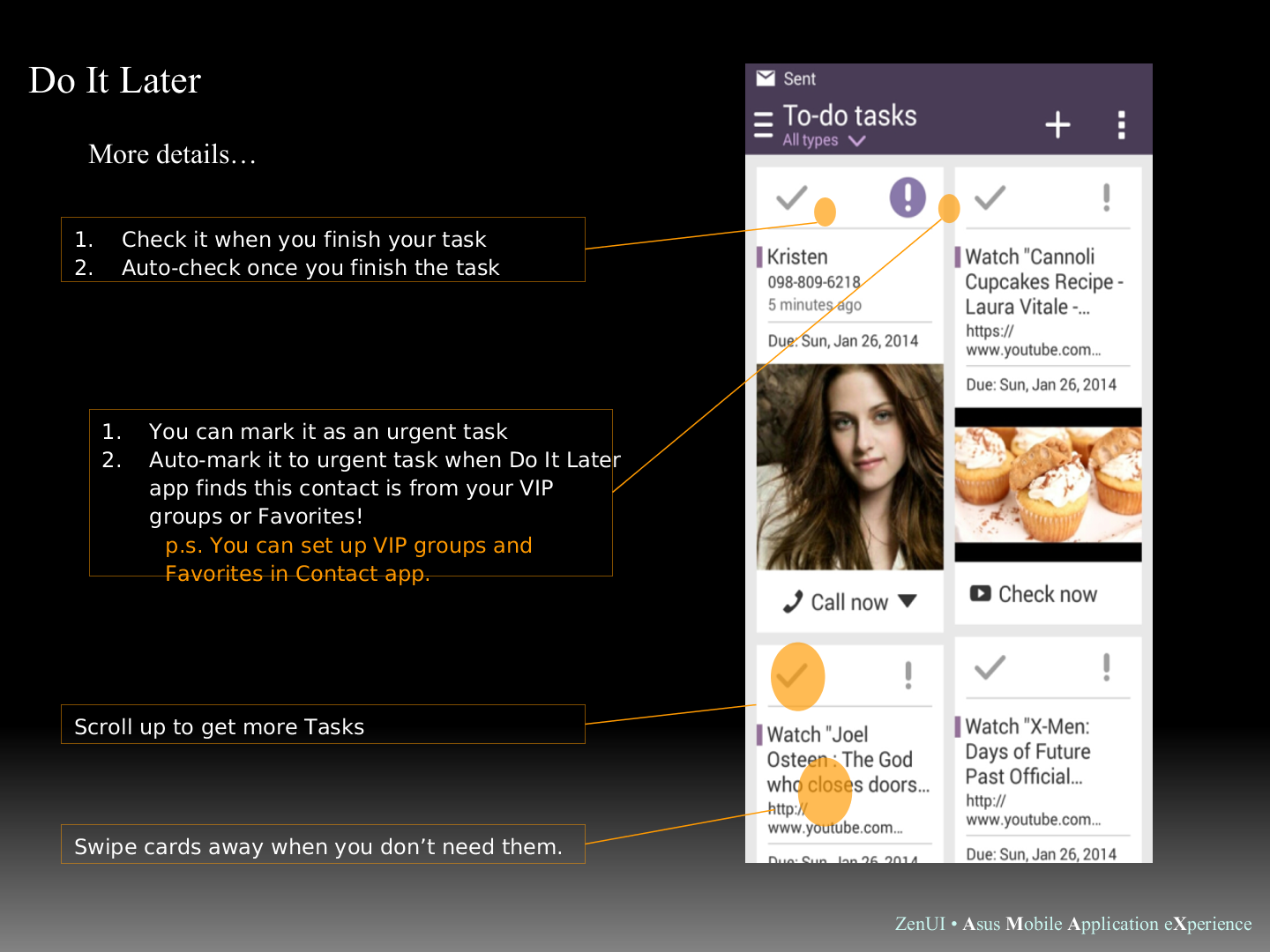The height and width of the screenshot is (952, 1270).
Task: Tap the Sent envelope notification icon
Action: click(766, 78)
